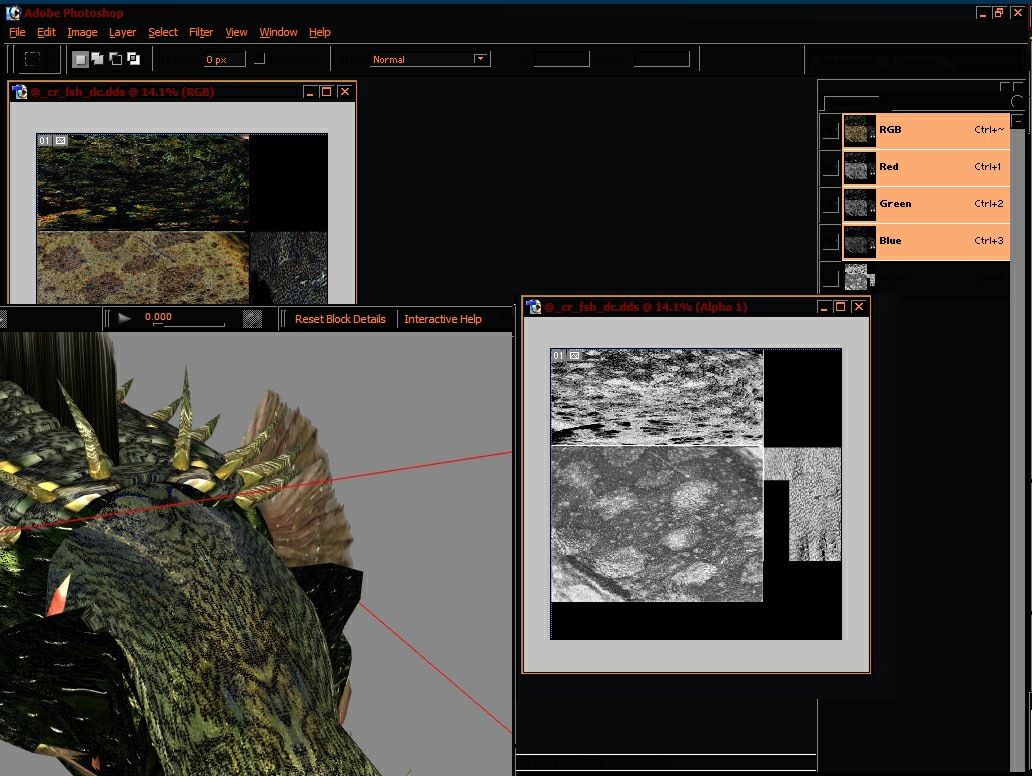Click document icon of the Alpha 1 window
Viewport: 1032px width, 776px height.
pos(533,307)
